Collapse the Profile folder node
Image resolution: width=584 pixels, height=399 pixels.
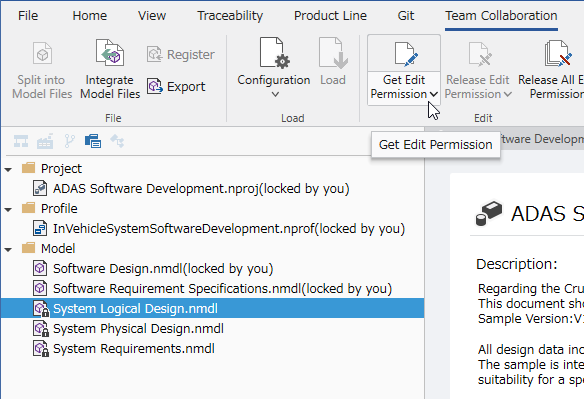(x=8, y=209)
